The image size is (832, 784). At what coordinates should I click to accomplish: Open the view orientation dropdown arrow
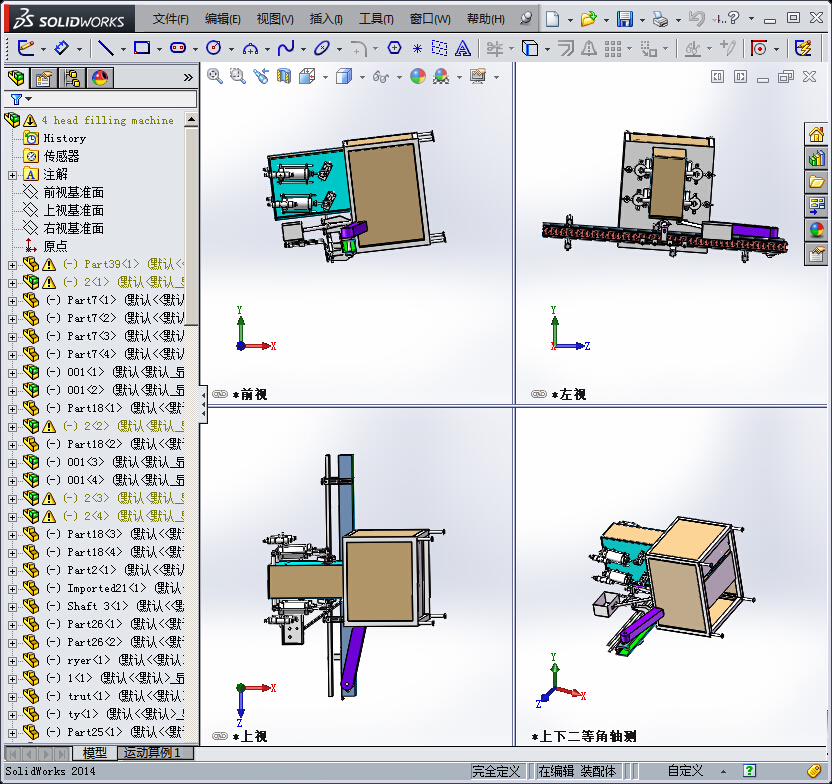point(325,77)
